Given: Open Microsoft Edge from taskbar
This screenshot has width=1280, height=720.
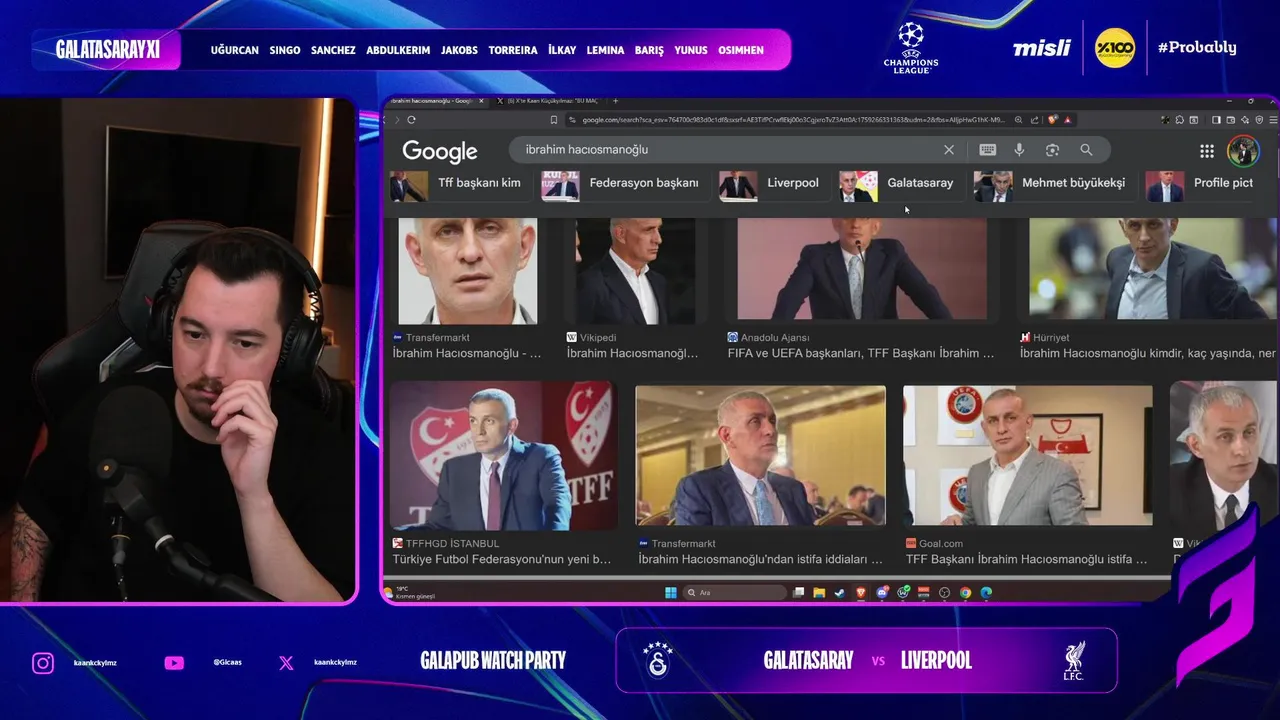Looking at the screenshot, I should click(x=986, y=592).
